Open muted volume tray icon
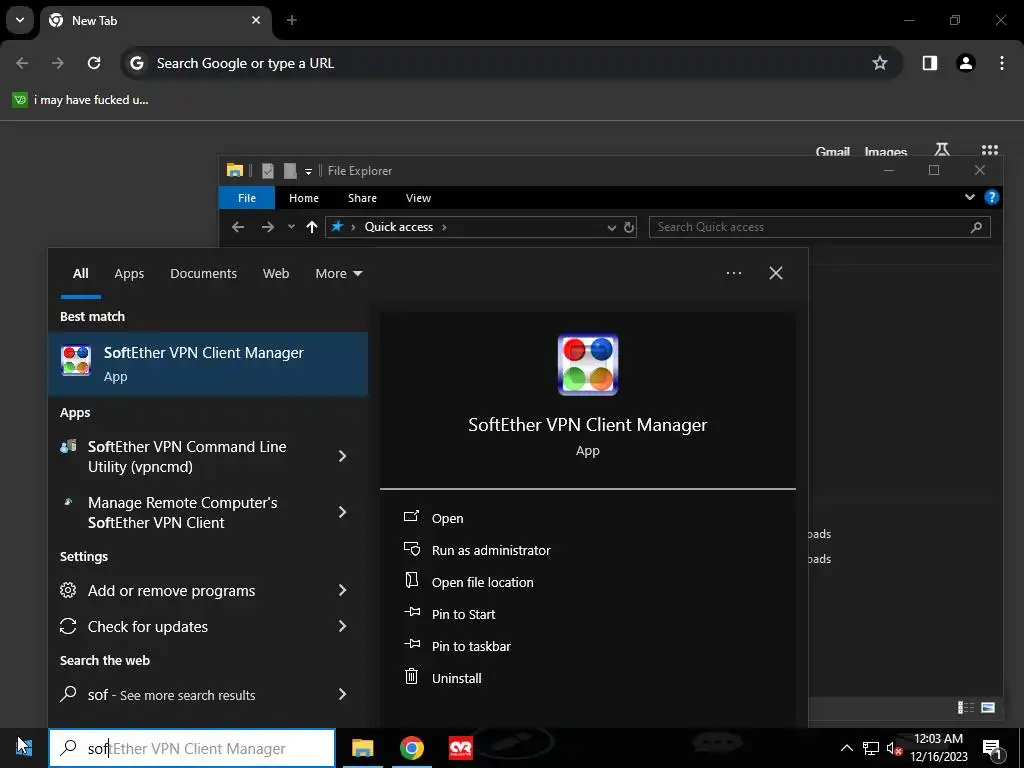Viewport: 1024px width, 768px height. (894, 748)
